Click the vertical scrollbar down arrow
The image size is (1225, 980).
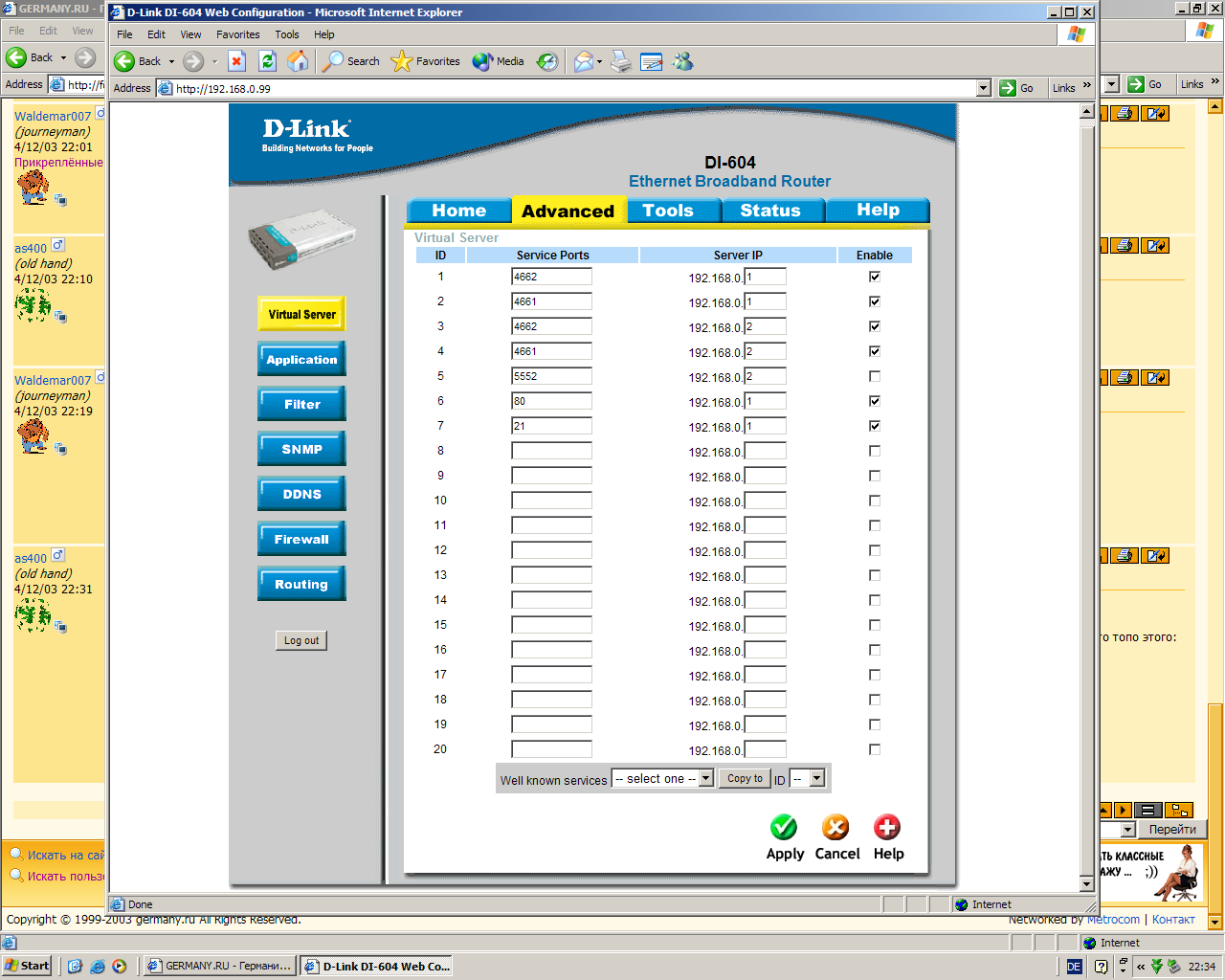point(1086,883)
